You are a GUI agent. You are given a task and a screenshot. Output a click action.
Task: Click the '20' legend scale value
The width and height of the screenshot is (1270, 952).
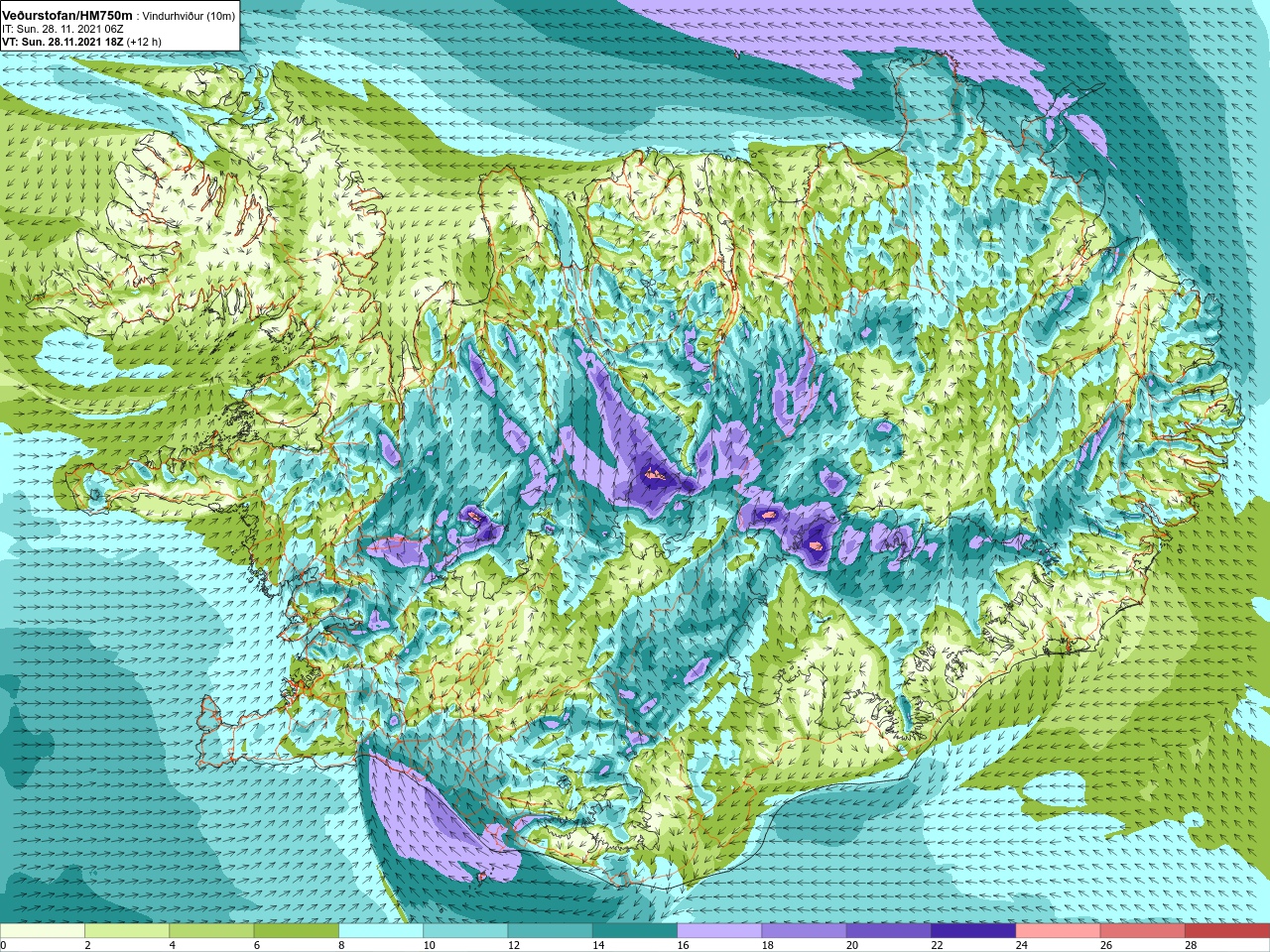(x=852, y=945)
